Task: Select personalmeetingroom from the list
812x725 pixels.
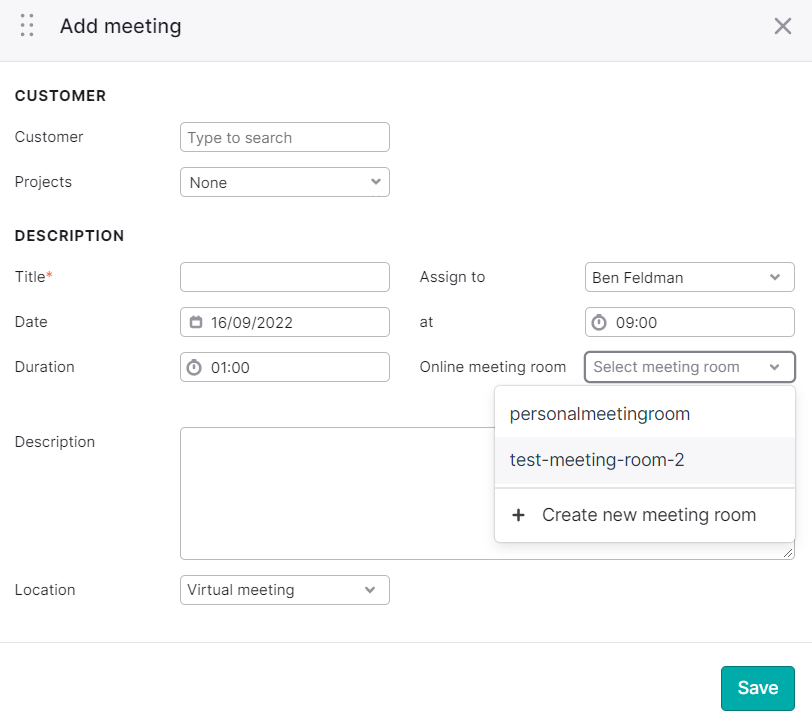Action: (599, 413)
